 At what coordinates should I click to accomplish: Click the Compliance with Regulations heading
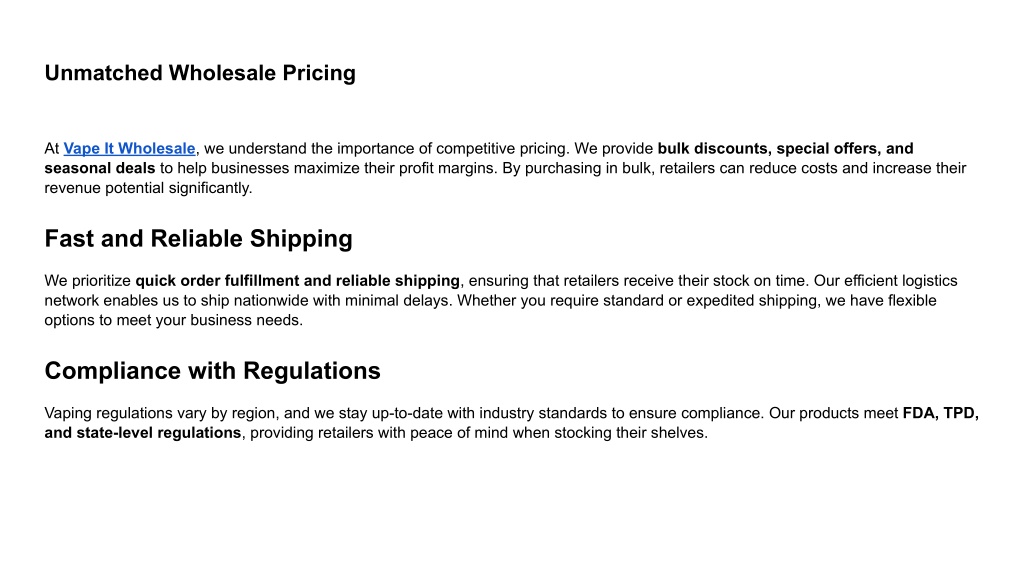coord(212,371)
